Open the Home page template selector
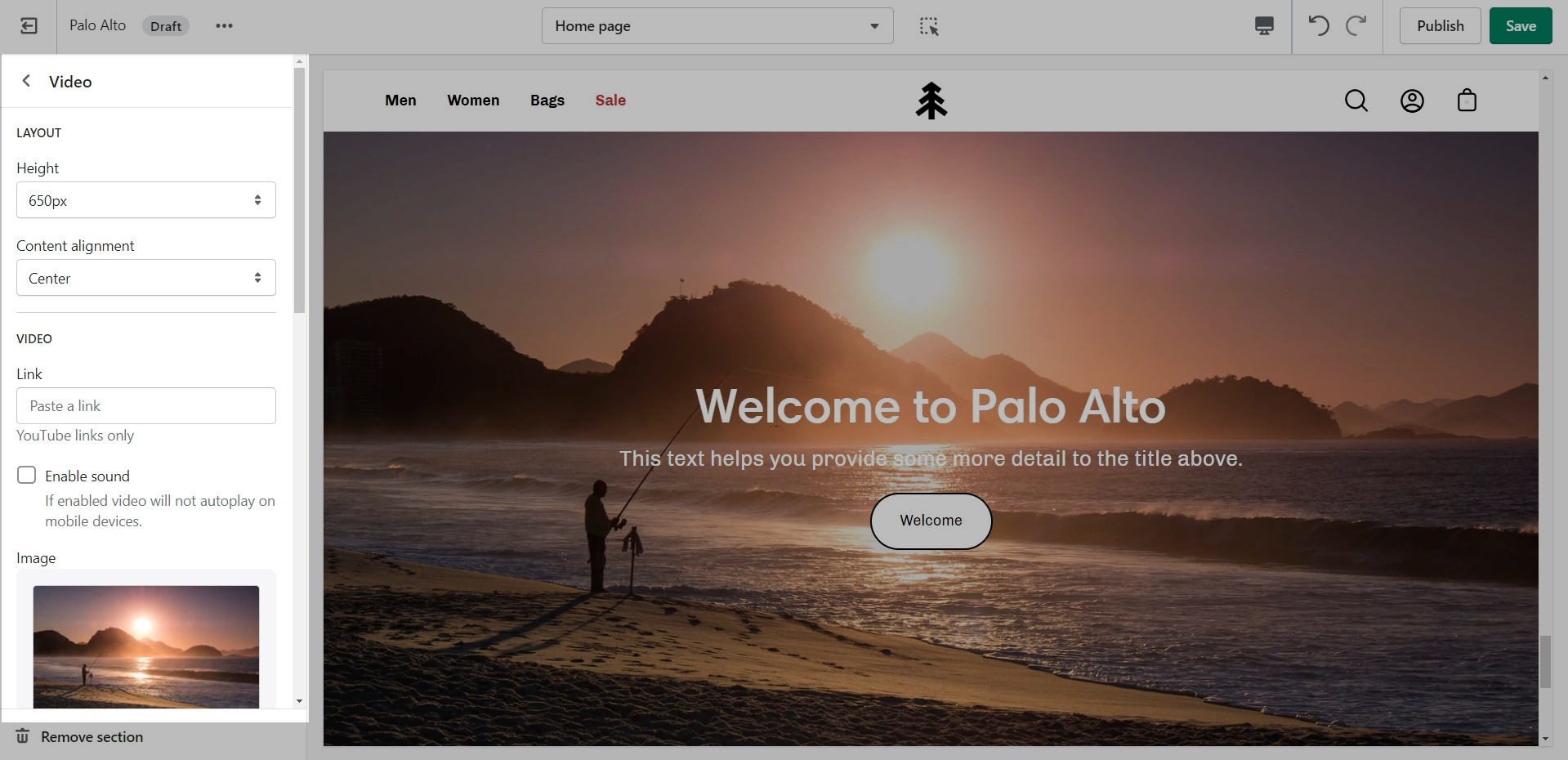This screenshot has height=760, width=1568. point(717,26)
